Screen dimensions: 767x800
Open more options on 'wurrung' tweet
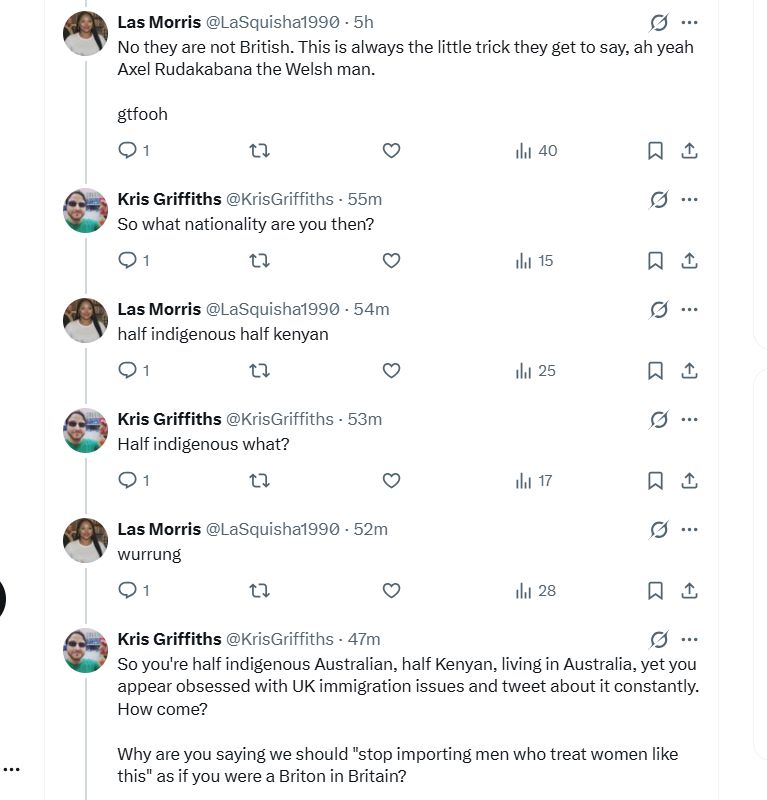pos(689,530)
